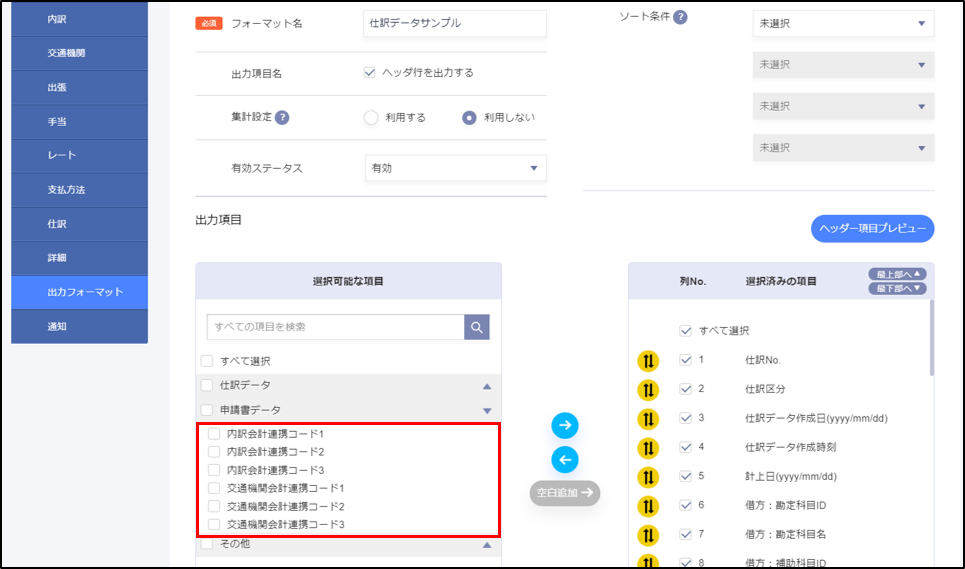Open 出力フォーマット in the sidebar
Viewport: 965px width, 569px height.
click(80, 292)
